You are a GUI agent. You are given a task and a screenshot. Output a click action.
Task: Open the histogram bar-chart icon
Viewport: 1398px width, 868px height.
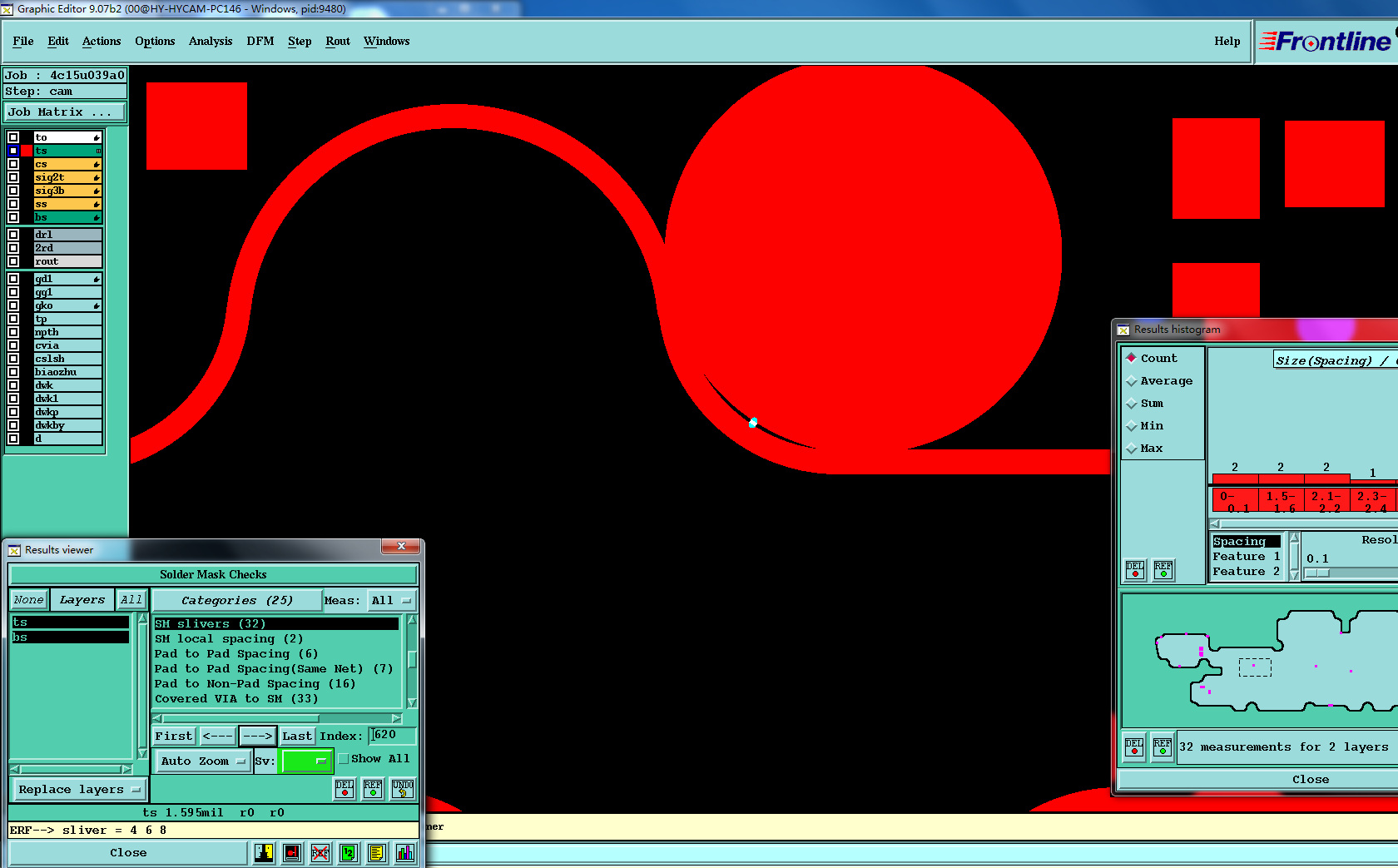click(405, 852)
